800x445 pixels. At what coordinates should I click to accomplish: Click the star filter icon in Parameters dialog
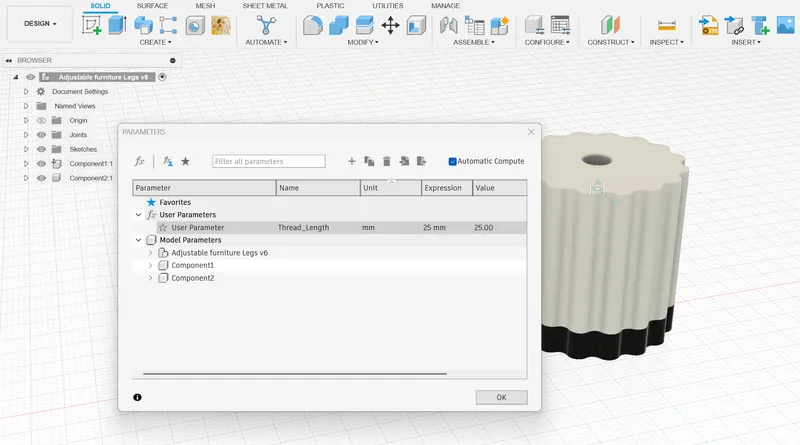point(185,161)
